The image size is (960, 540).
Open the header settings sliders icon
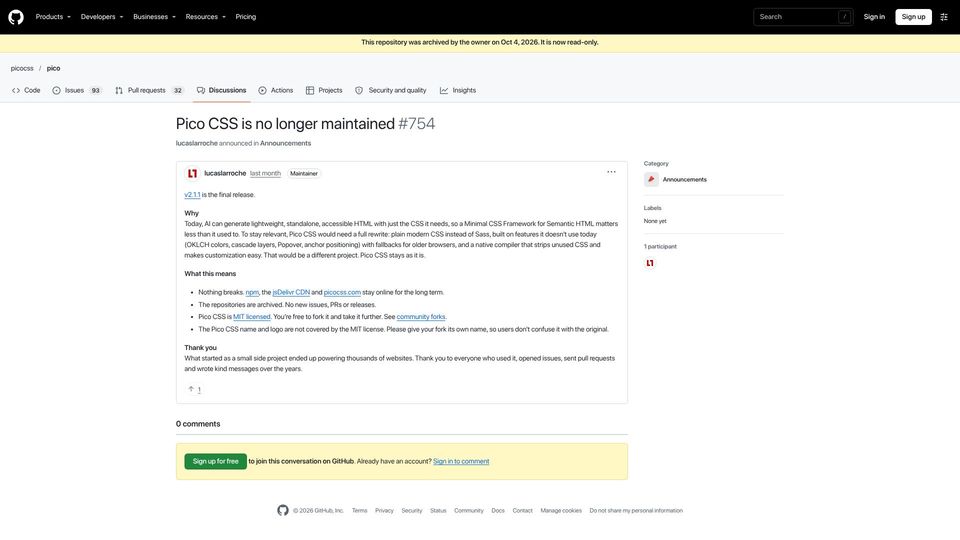(x=944, y=17)
